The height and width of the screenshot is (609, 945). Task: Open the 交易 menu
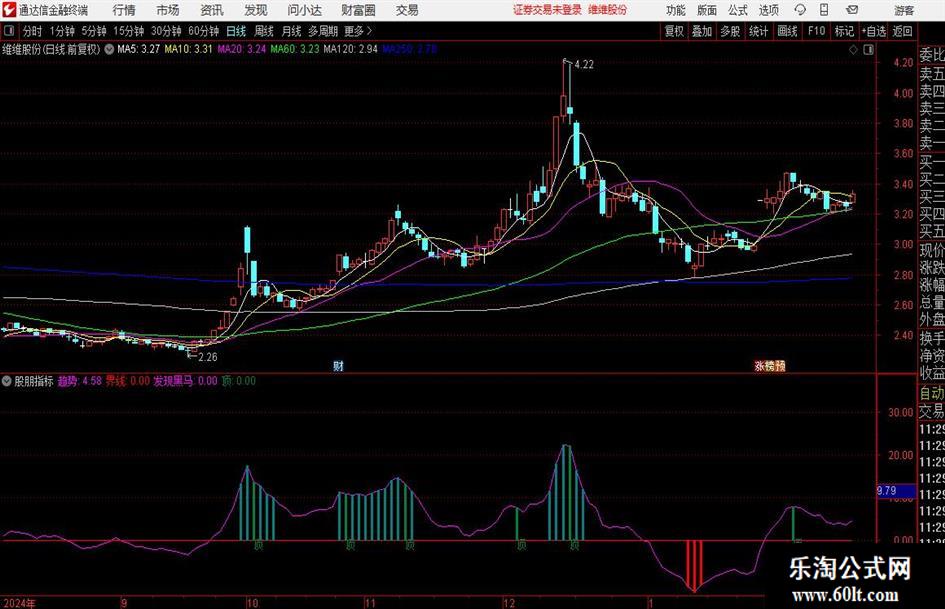tap(407, 10)
